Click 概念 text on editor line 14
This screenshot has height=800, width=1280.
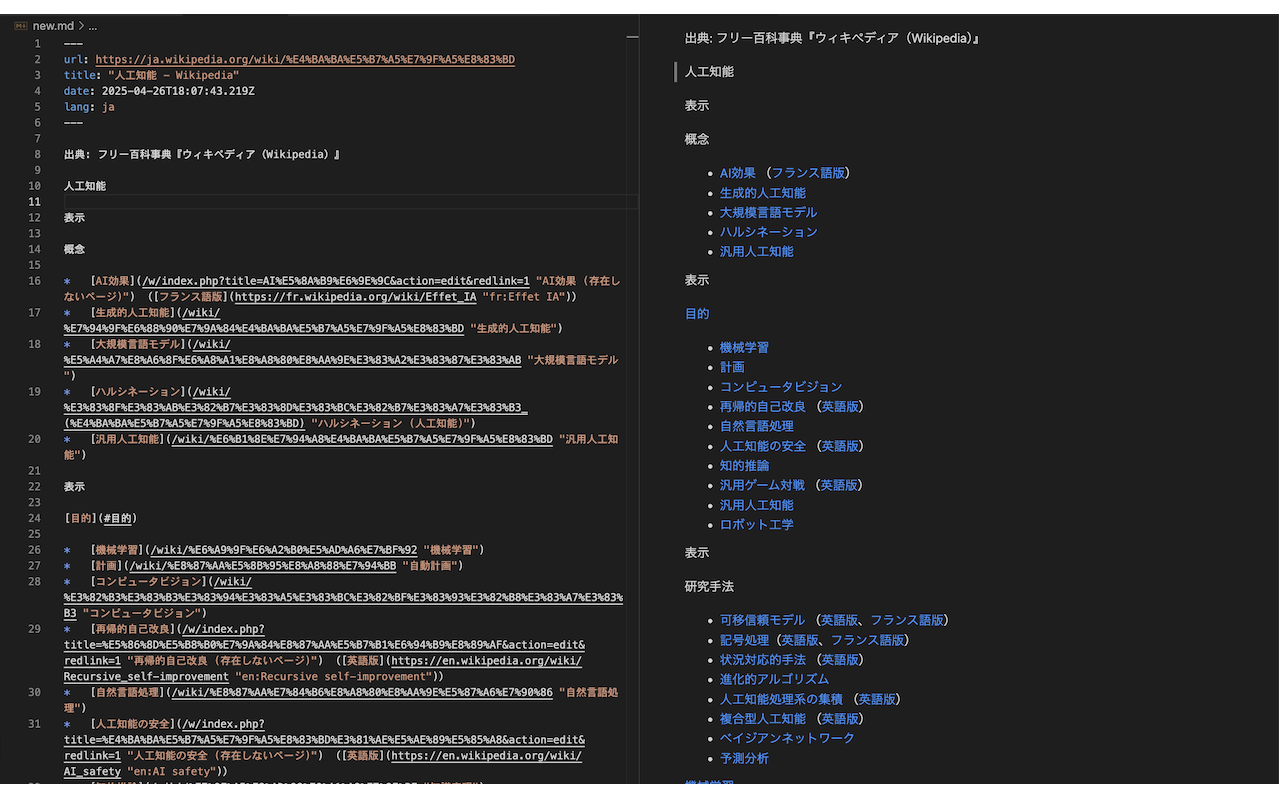click(x=74, y=249)
